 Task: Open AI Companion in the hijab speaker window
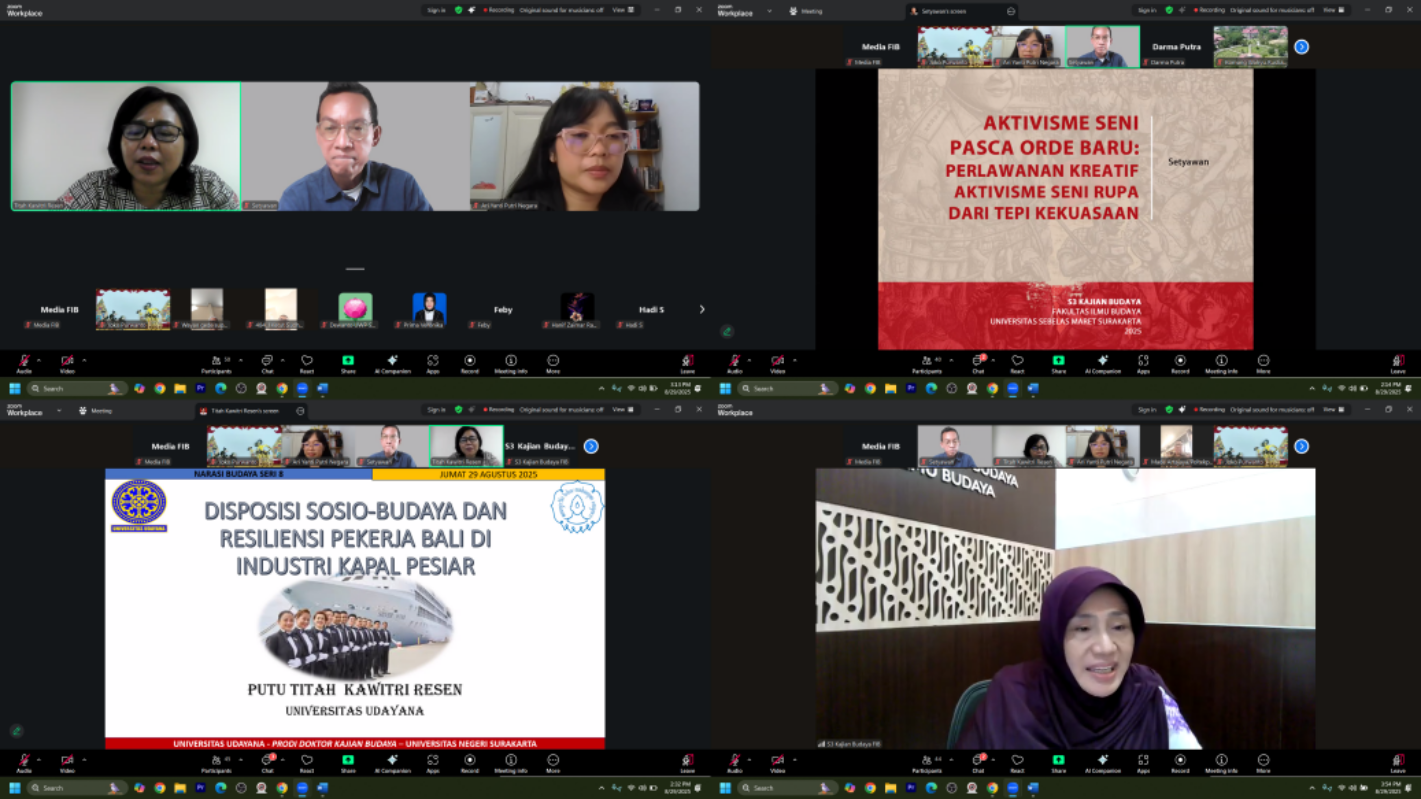[1102, 764]
